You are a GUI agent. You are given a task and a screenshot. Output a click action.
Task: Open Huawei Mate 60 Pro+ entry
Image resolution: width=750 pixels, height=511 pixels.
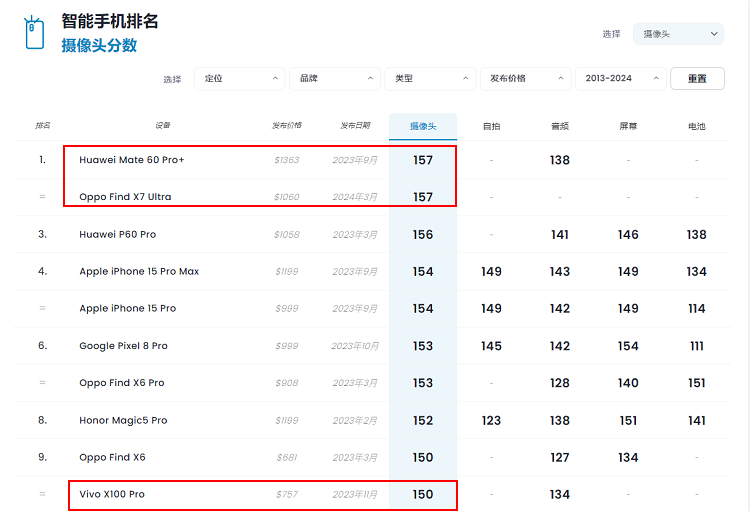tap(132, 160)
